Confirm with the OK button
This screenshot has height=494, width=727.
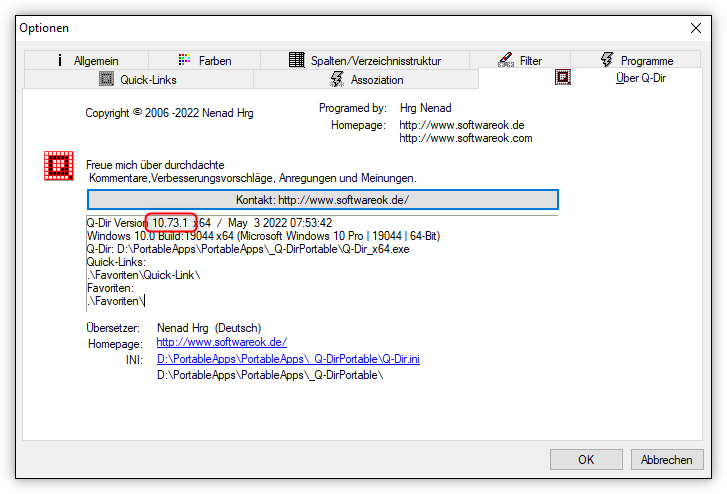click(586, 460)
